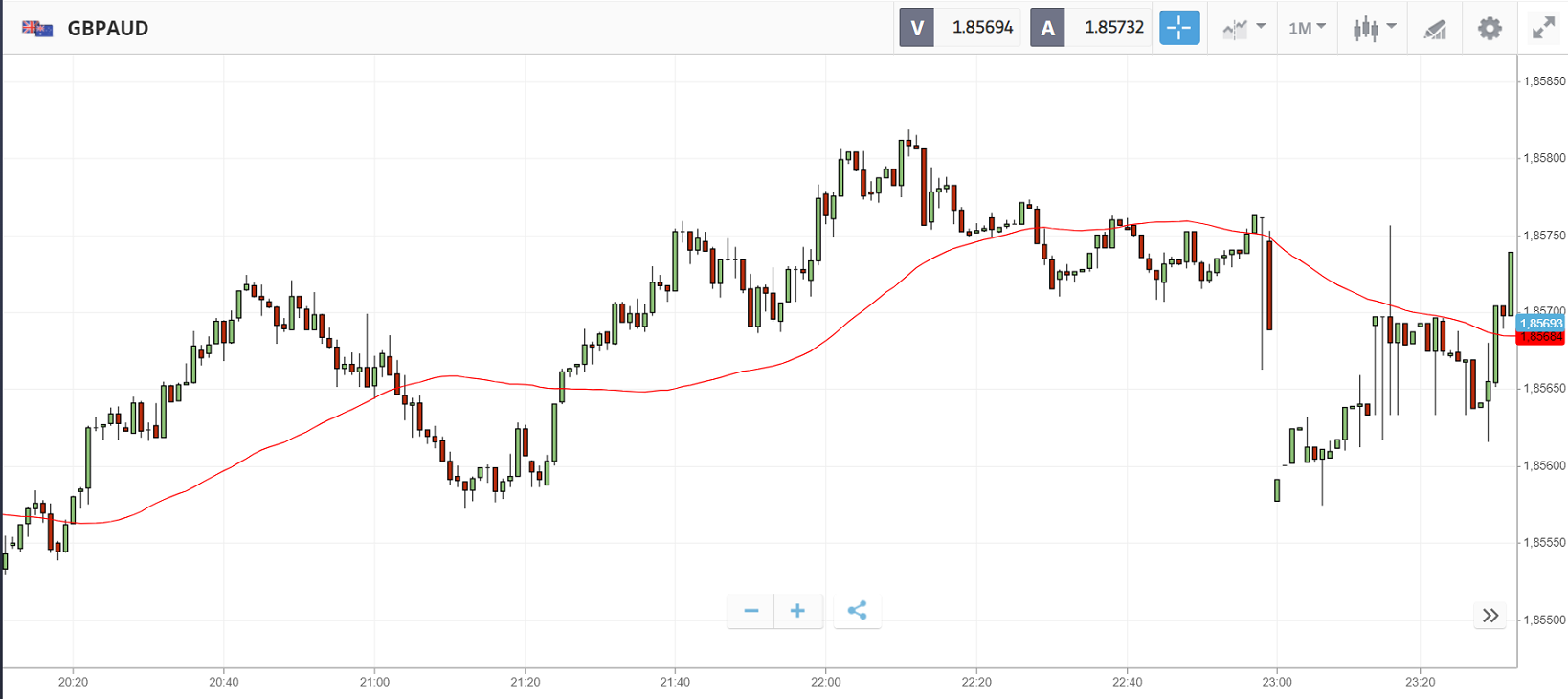Click the V sell price 1.85694
Viewport: 1568px width, 699px height.
pyautogui.click(x=981, y=28)
